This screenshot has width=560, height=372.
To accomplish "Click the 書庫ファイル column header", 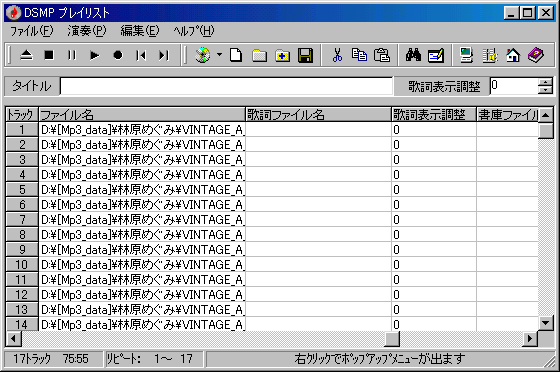I will pyautogui.click(x=507, y=115).
